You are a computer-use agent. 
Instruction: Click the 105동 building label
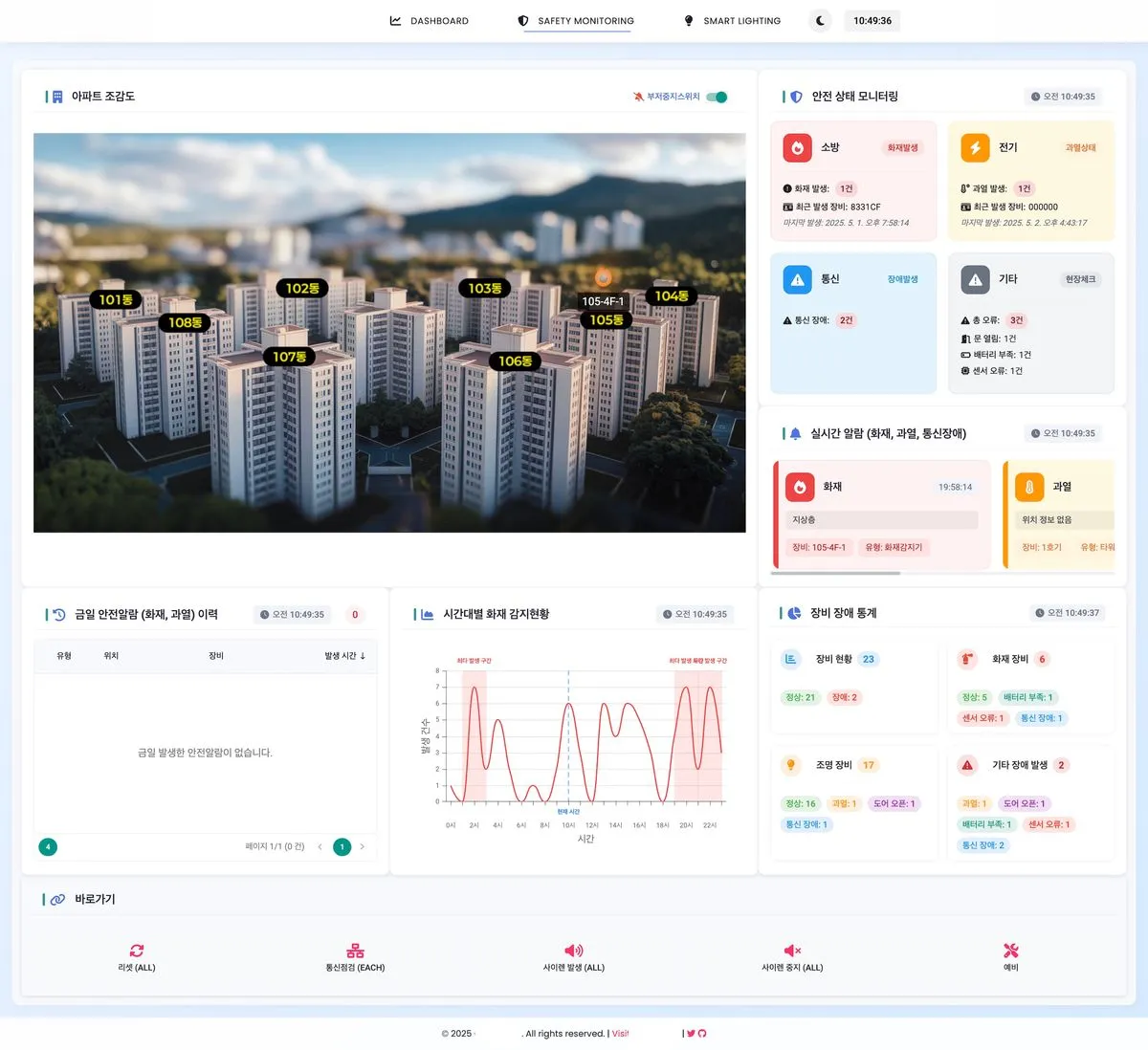607,320
